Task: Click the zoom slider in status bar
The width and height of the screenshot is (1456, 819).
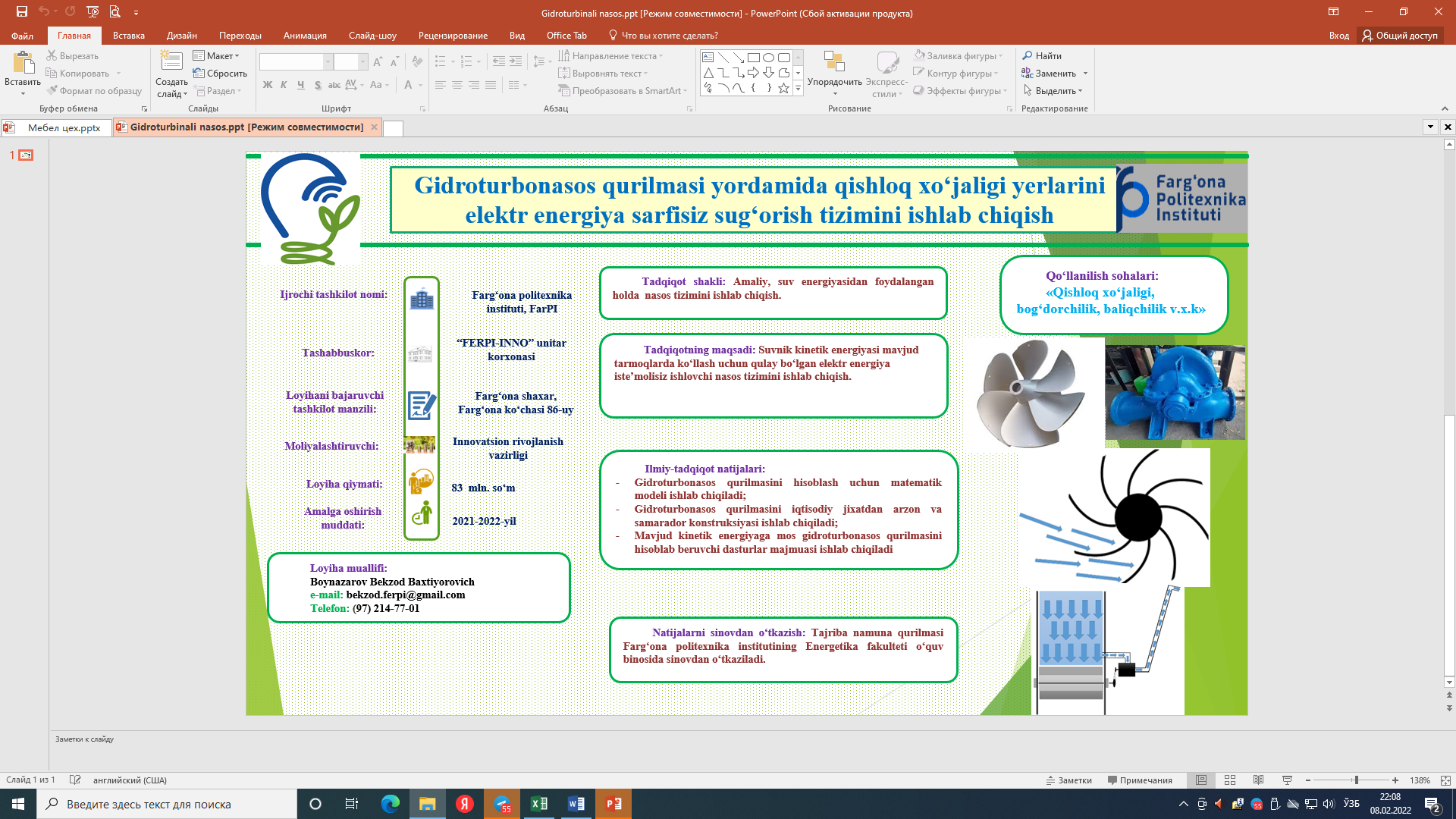Action: tap(1356, 780)
